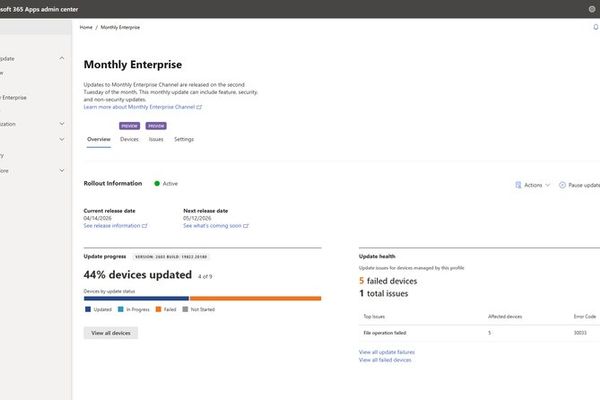
Task: Switch to the Issues tab
Action: pyautogui.click(x=156, y=139)
